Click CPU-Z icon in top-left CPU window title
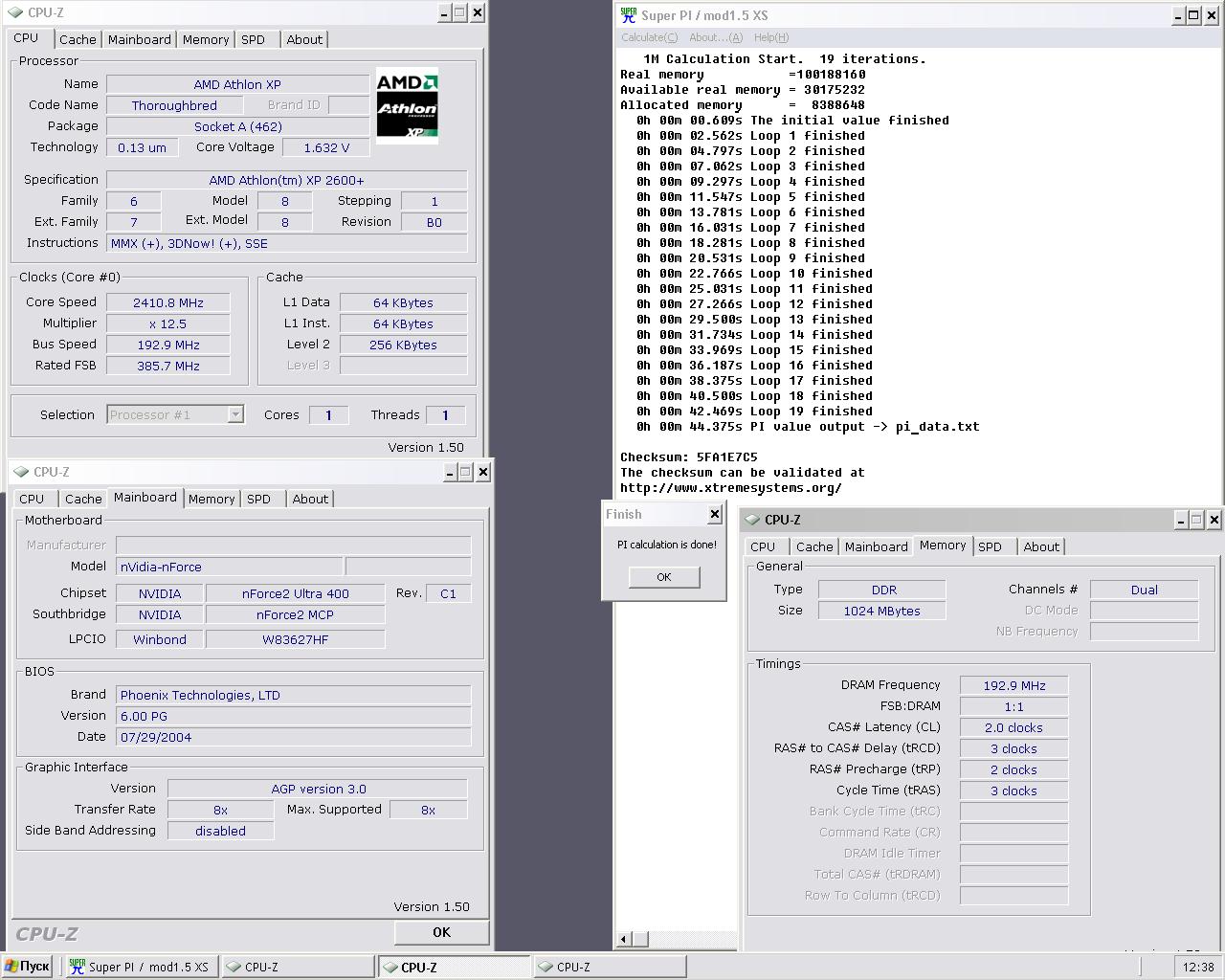 [x=16, y=12]
